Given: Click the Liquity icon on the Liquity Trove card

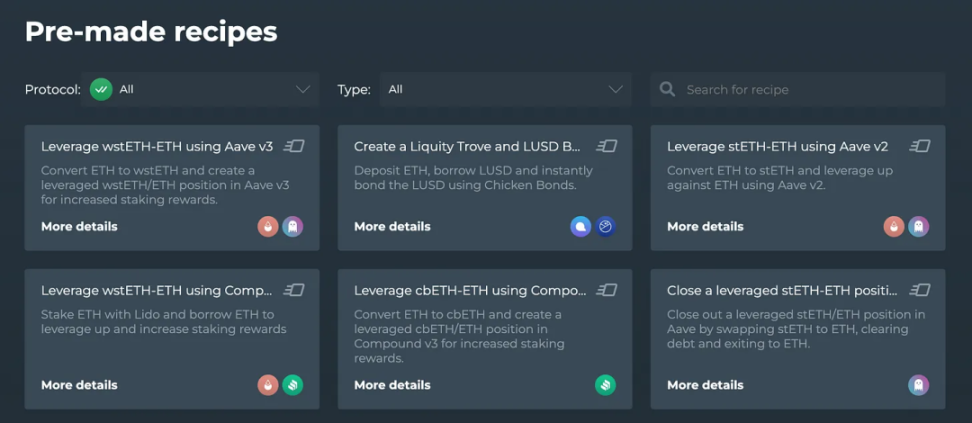Looking at the screenshot, I should point(581,227).
